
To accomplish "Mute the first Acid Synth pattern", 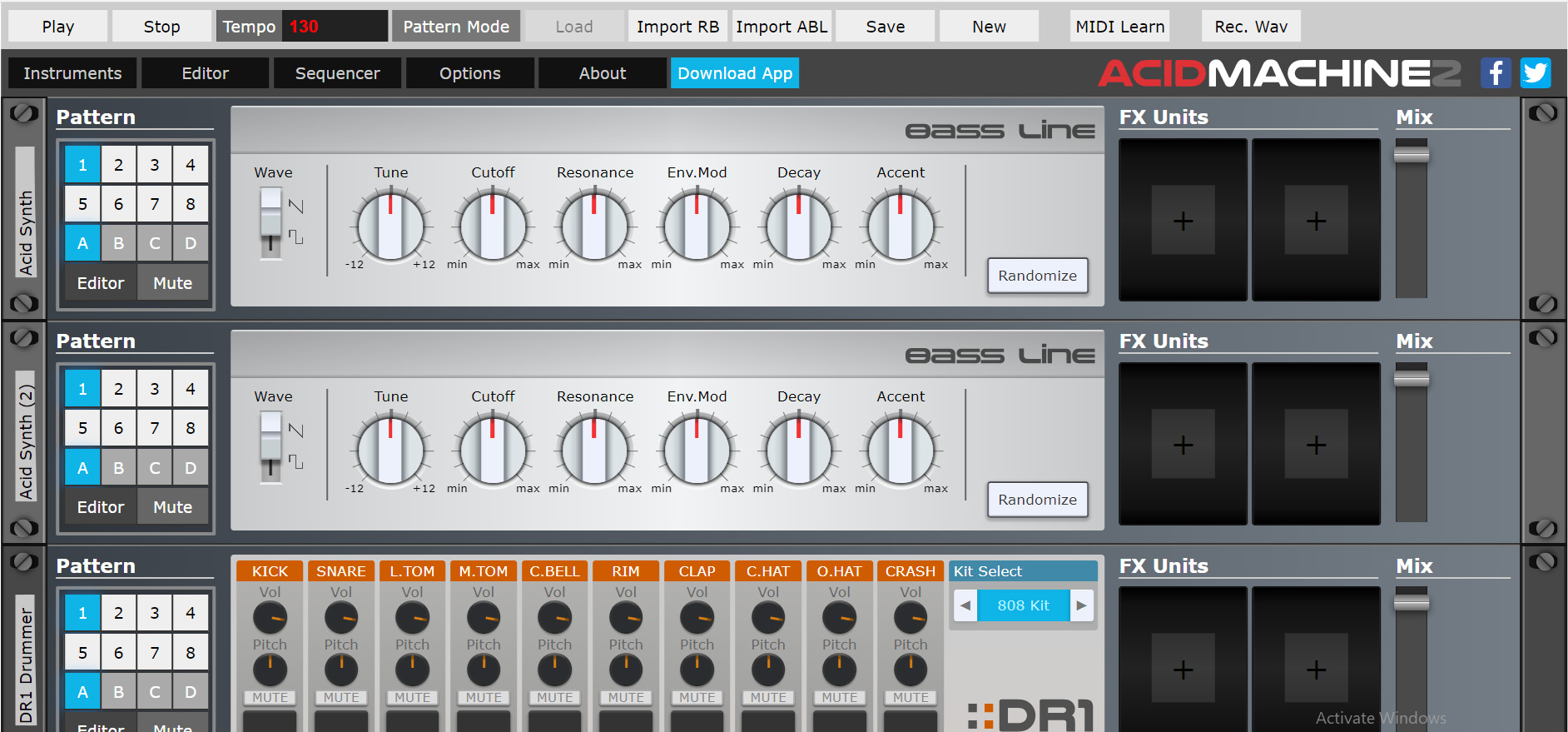I will [x=173, y=283].
